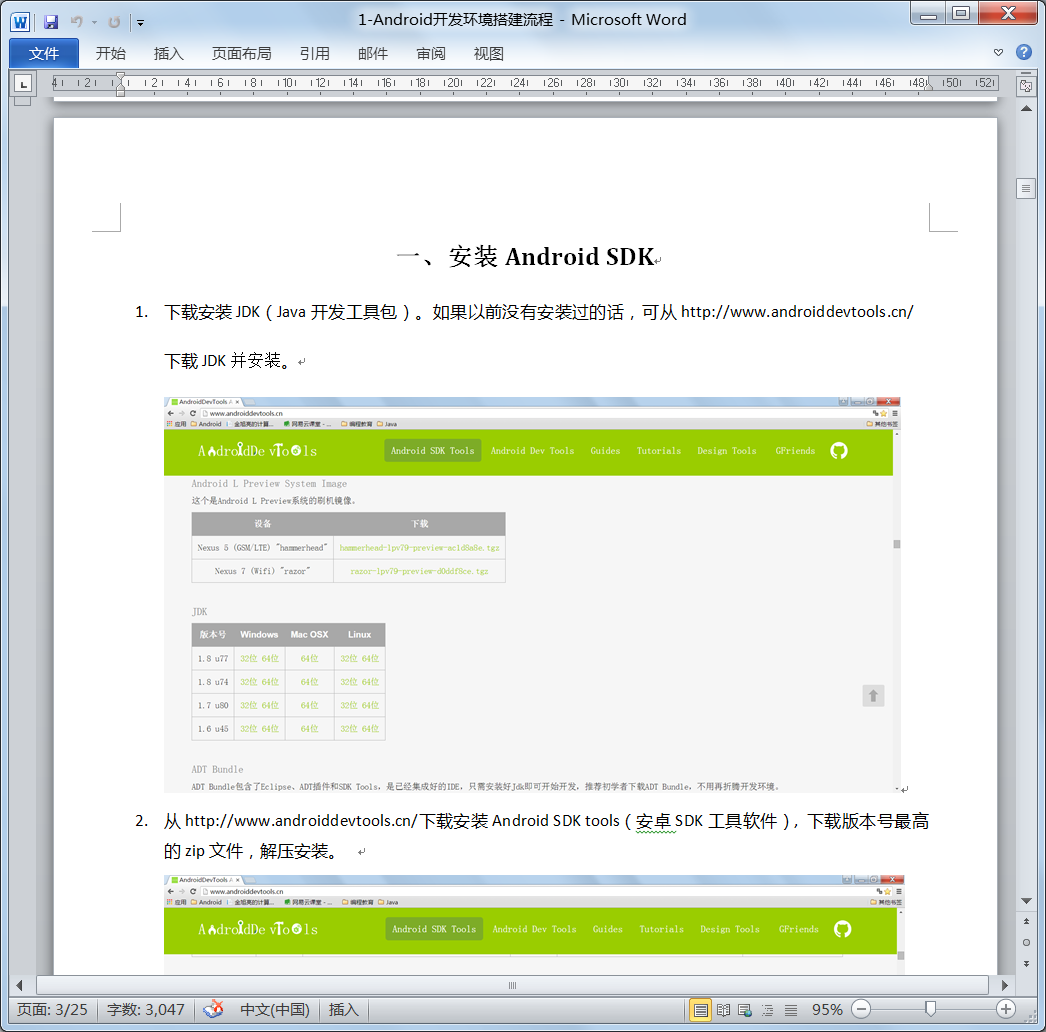Click the tab stop selector at ruler left
Viewport: 1046px width, 1032px height.
23,84
